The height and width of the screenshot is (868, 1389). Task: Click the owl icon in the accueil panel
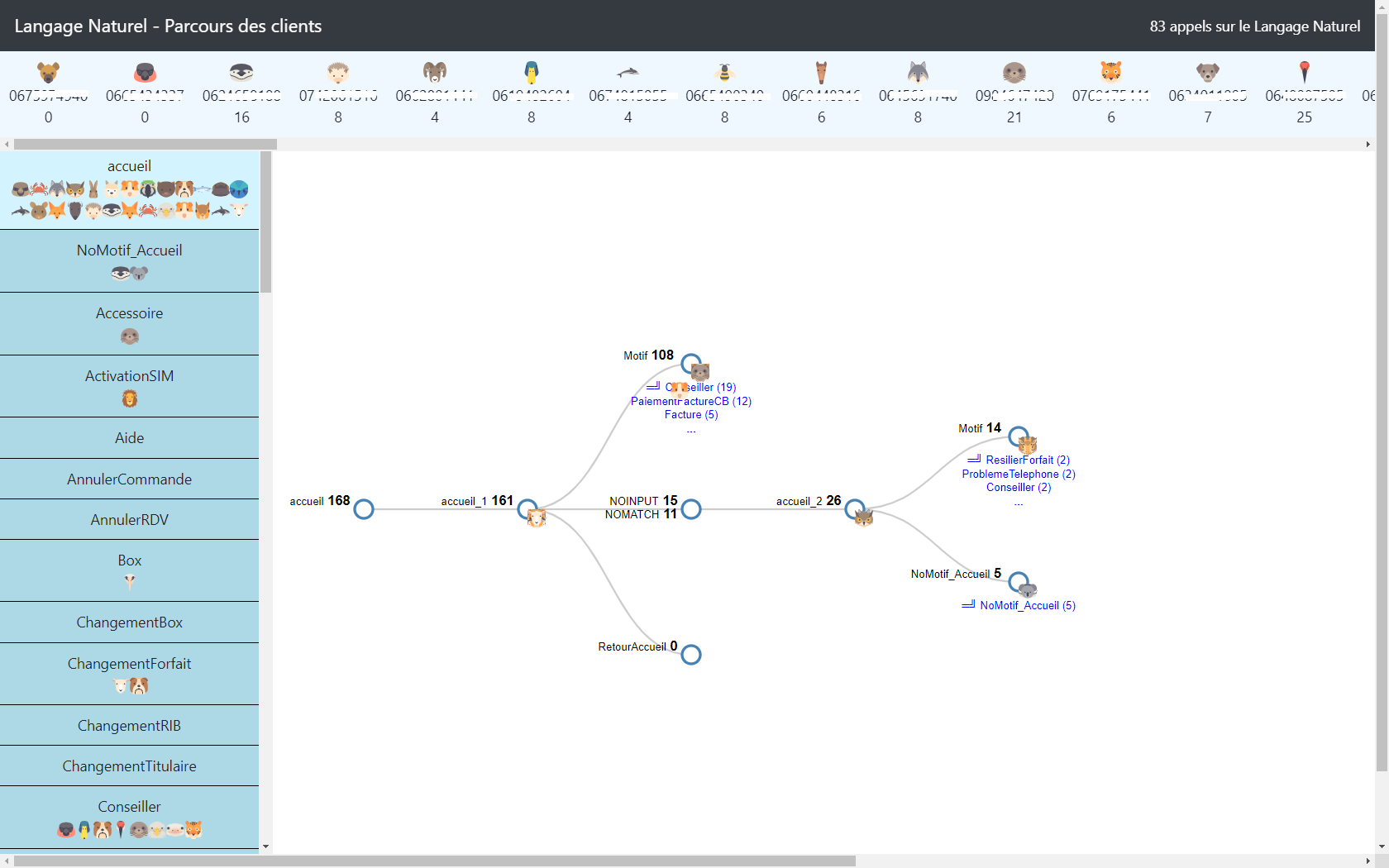point(75,189)
